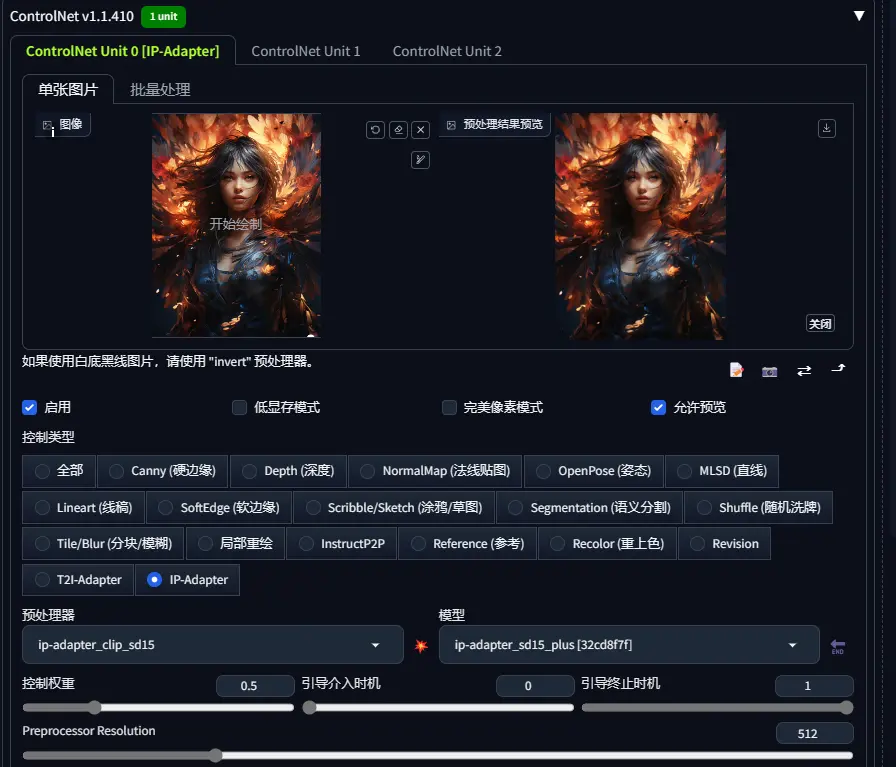Screen dimensions: 896x767
Task: Enable the 低显存模式 checkbox
Action: click(239, 408)
